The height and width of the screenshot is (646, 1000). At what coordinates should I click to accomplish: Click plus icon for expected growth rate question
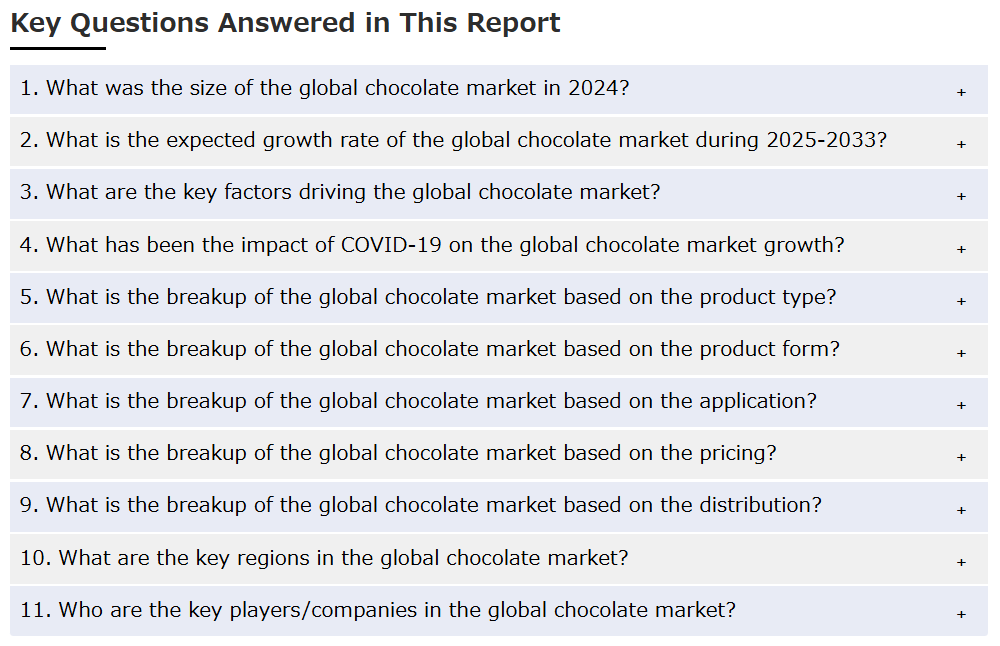[961, 144]
